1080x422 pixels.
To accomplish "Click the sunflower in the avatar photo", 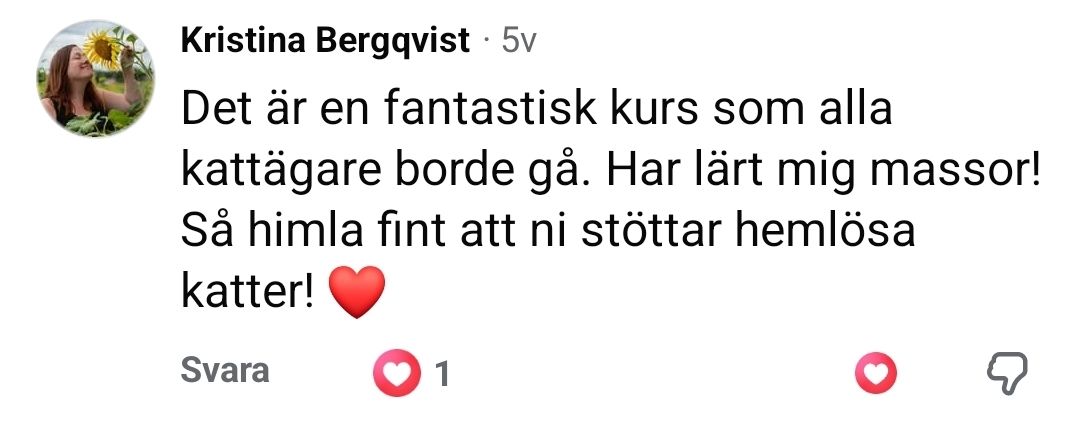I will coord(103,50).
